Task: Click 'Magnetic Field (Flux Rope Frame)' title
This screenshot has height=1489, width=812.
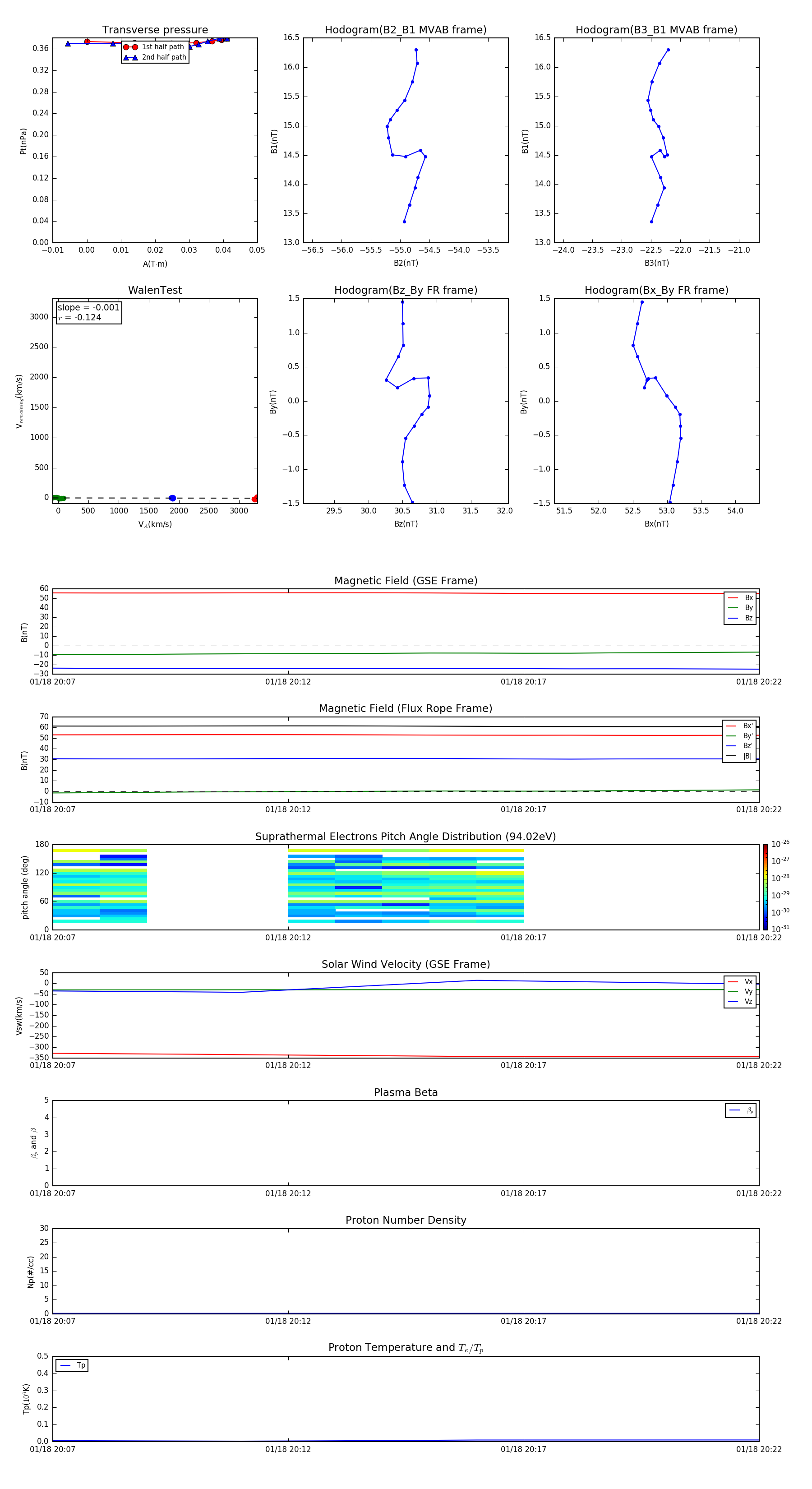Action: coord(406,709)
